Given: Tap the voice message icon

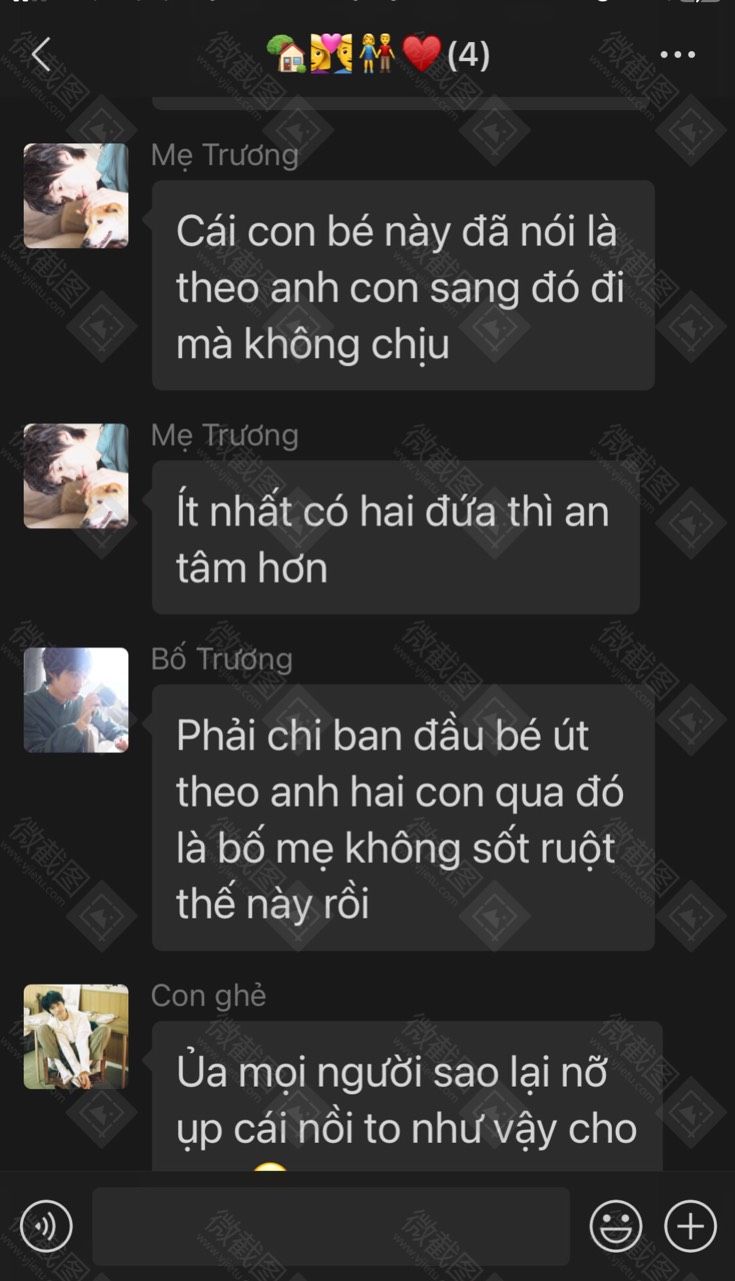Looking at the screenshot, I should click(46, 1226).
